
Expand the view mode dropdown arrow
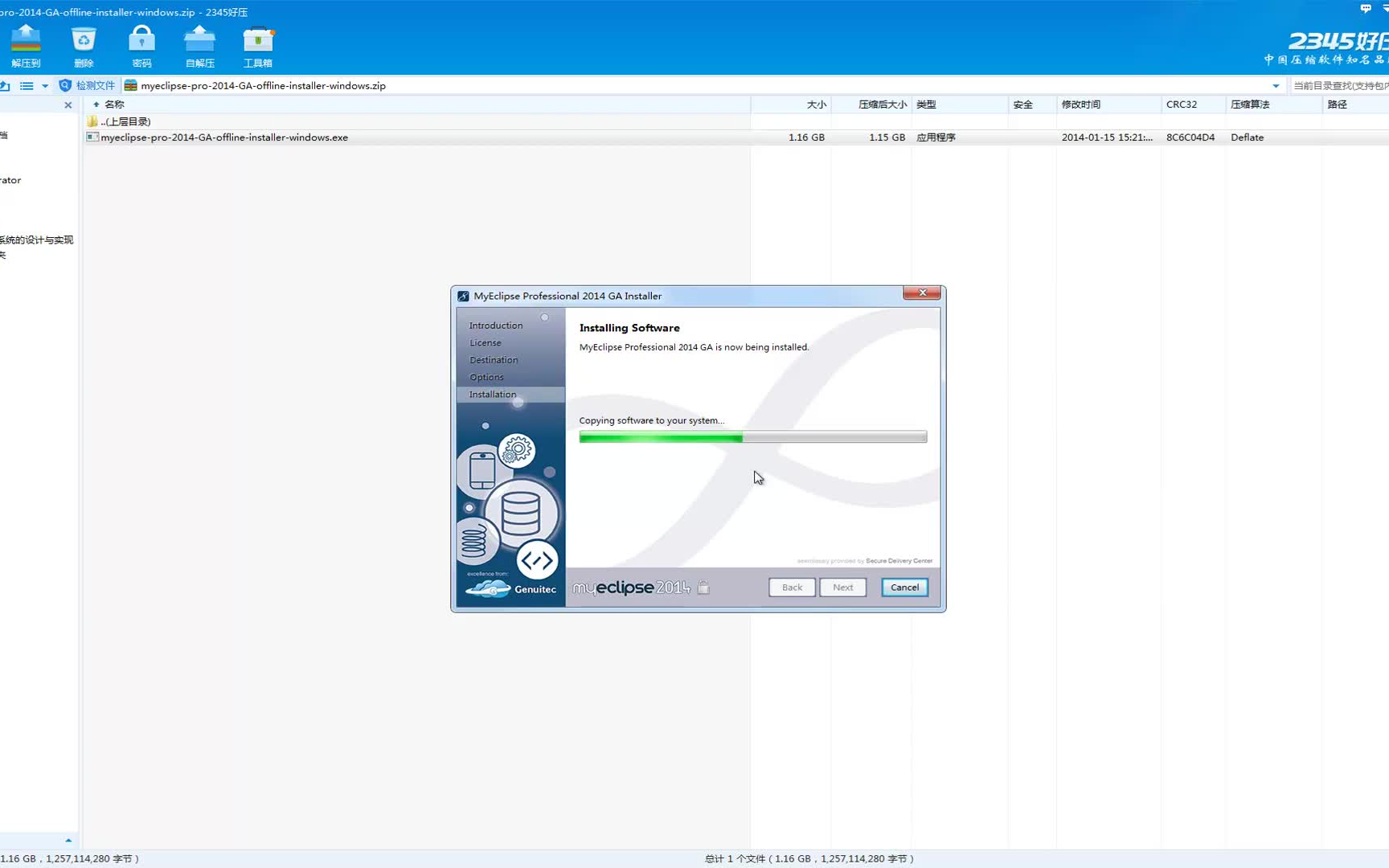tap(45, 86)
